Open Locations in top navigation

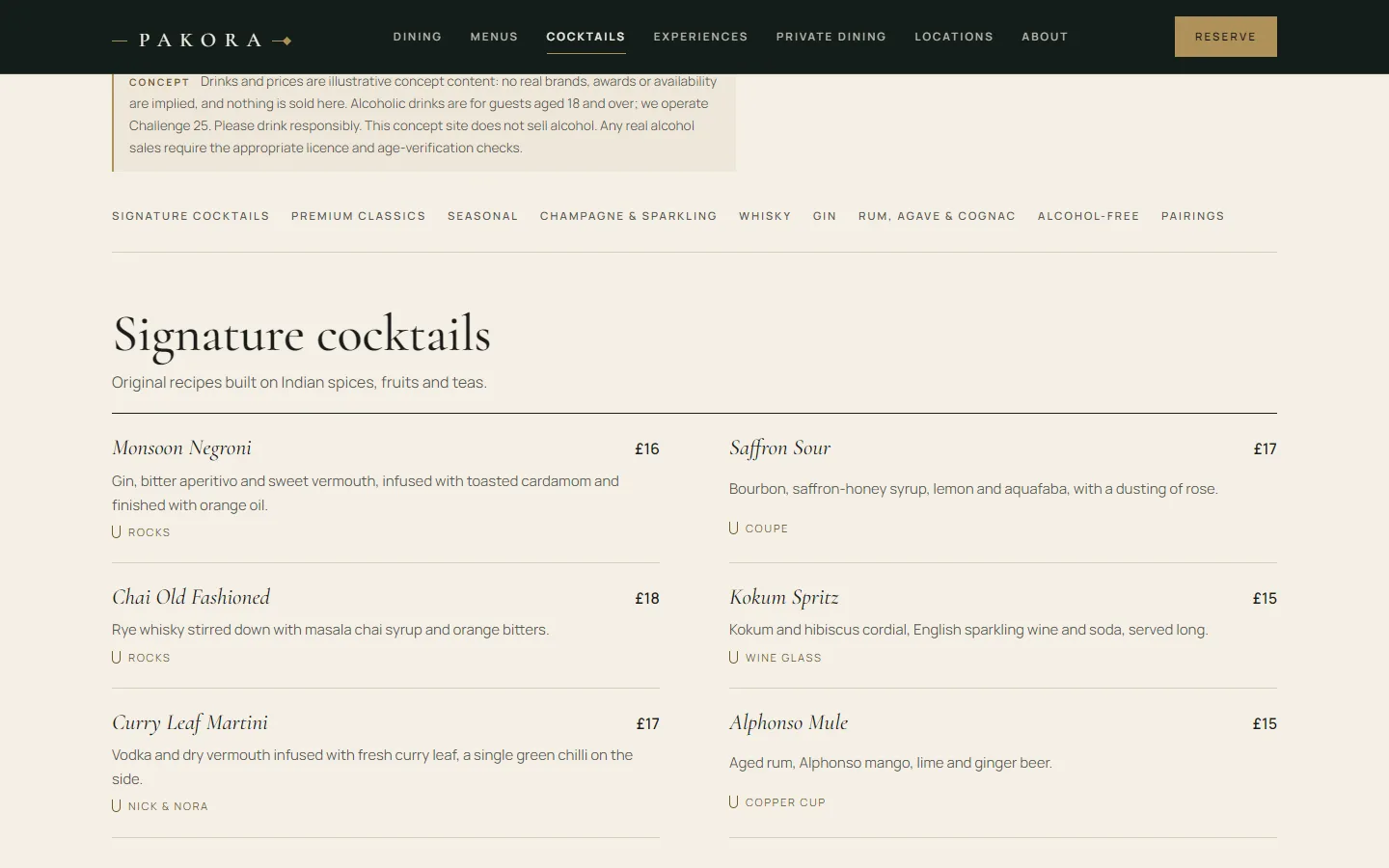(954, 37)
